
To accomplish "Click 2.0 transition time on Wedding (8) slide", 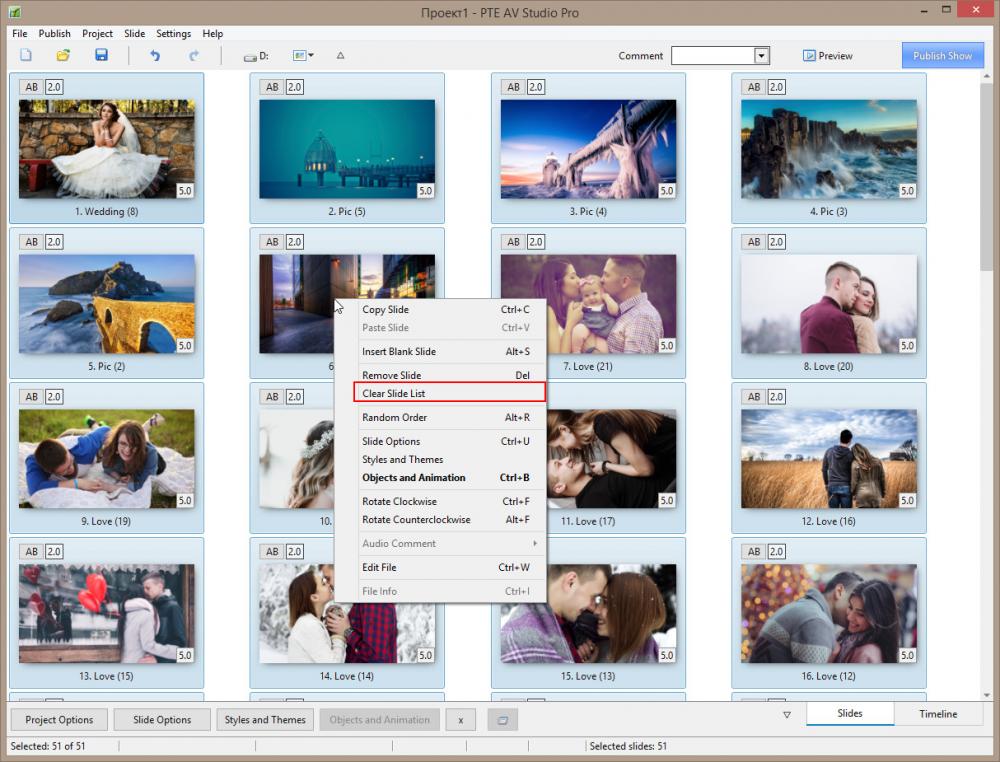I will click(x=54, y=87).
